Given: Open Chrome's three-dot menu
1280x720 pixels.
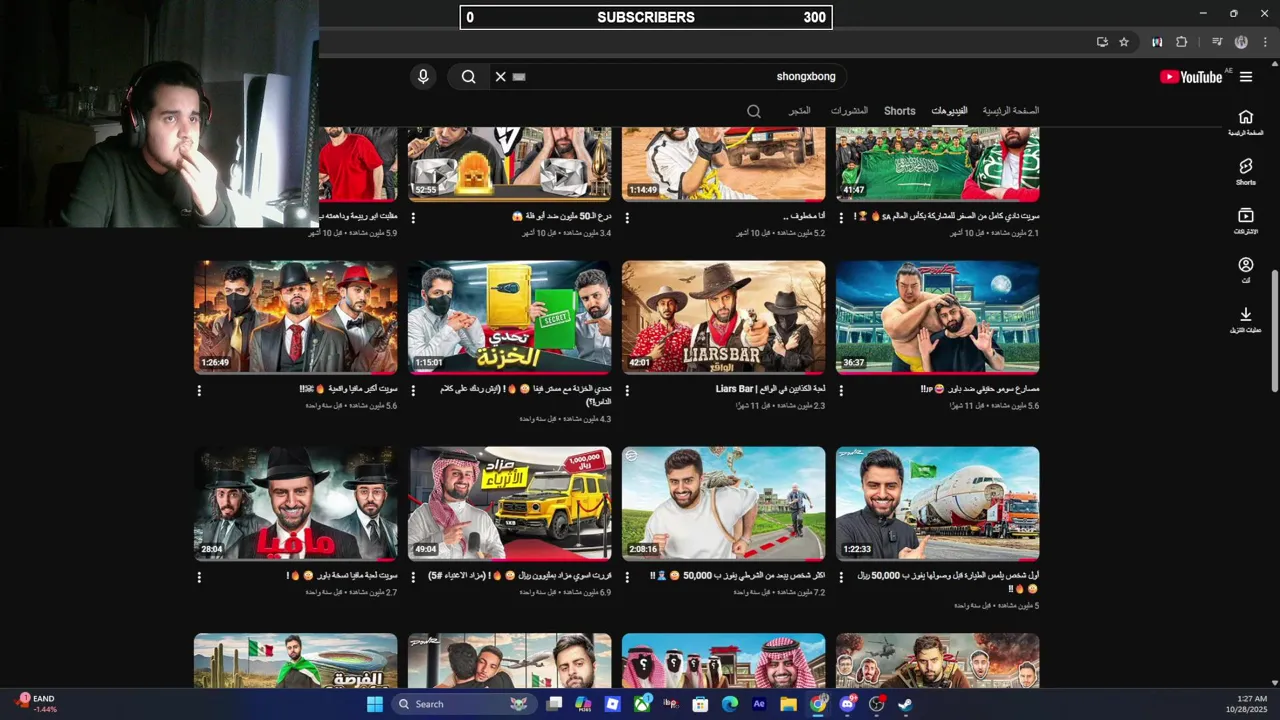Looking at the screenshot, I should coord(1264,42).
